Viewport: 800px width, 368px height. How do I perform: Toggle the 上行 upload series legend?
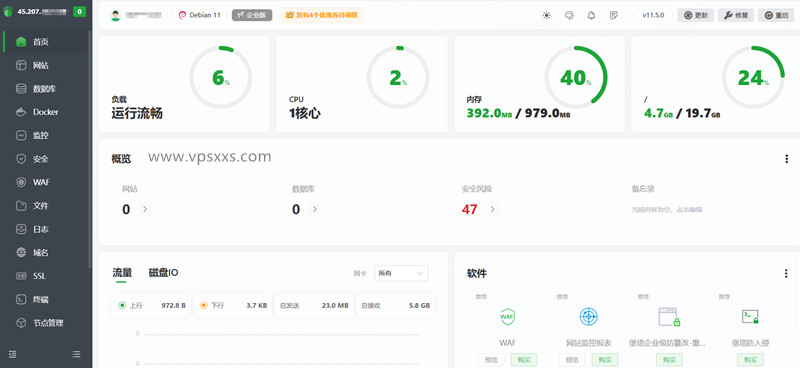point(152,306)
